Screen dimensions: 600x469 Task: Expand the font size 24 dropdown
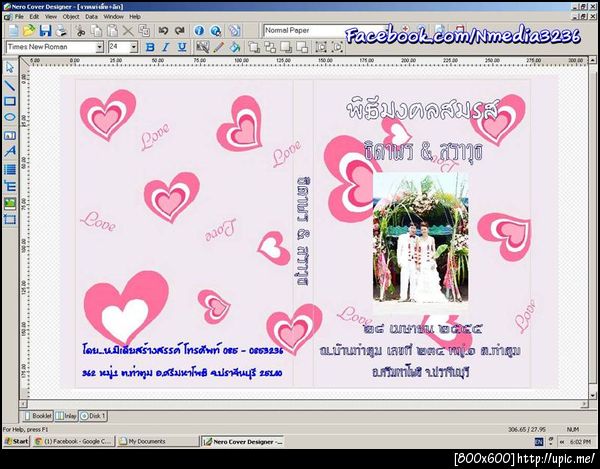tap(134, 47)
